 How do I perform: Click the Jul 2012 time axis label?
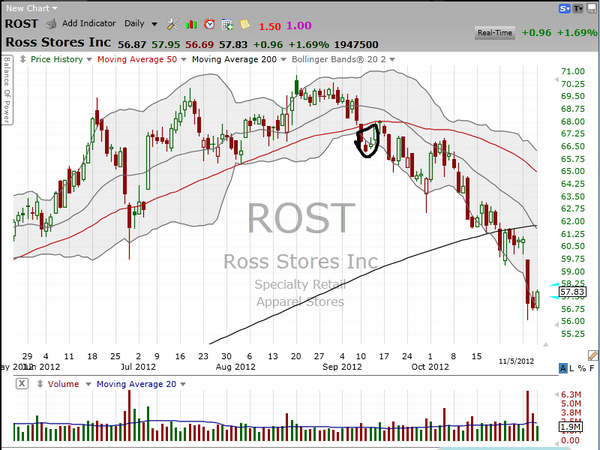point(138,367)
